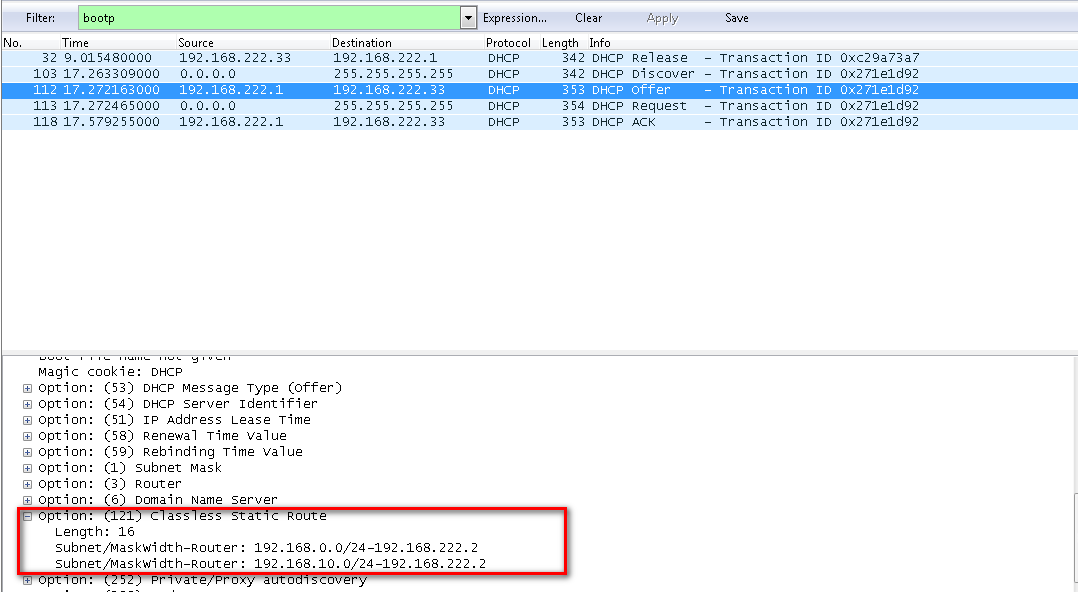Expand Option 6 Domain Name Server
Image resolution: width=1078 pixels, height=592 pixels.
26,499
